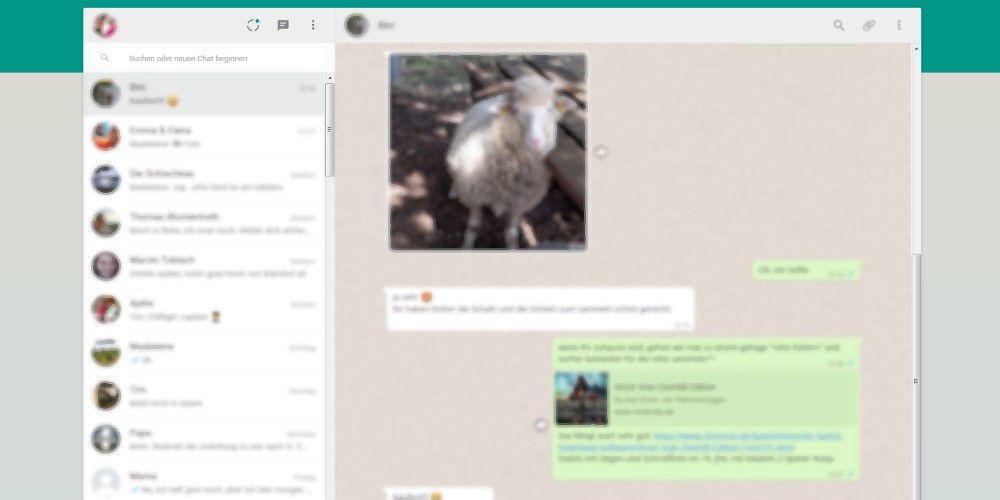The image size is (1000, 500).
Task: Click the conversation scroll-up arrow
Action: (916, 49)
